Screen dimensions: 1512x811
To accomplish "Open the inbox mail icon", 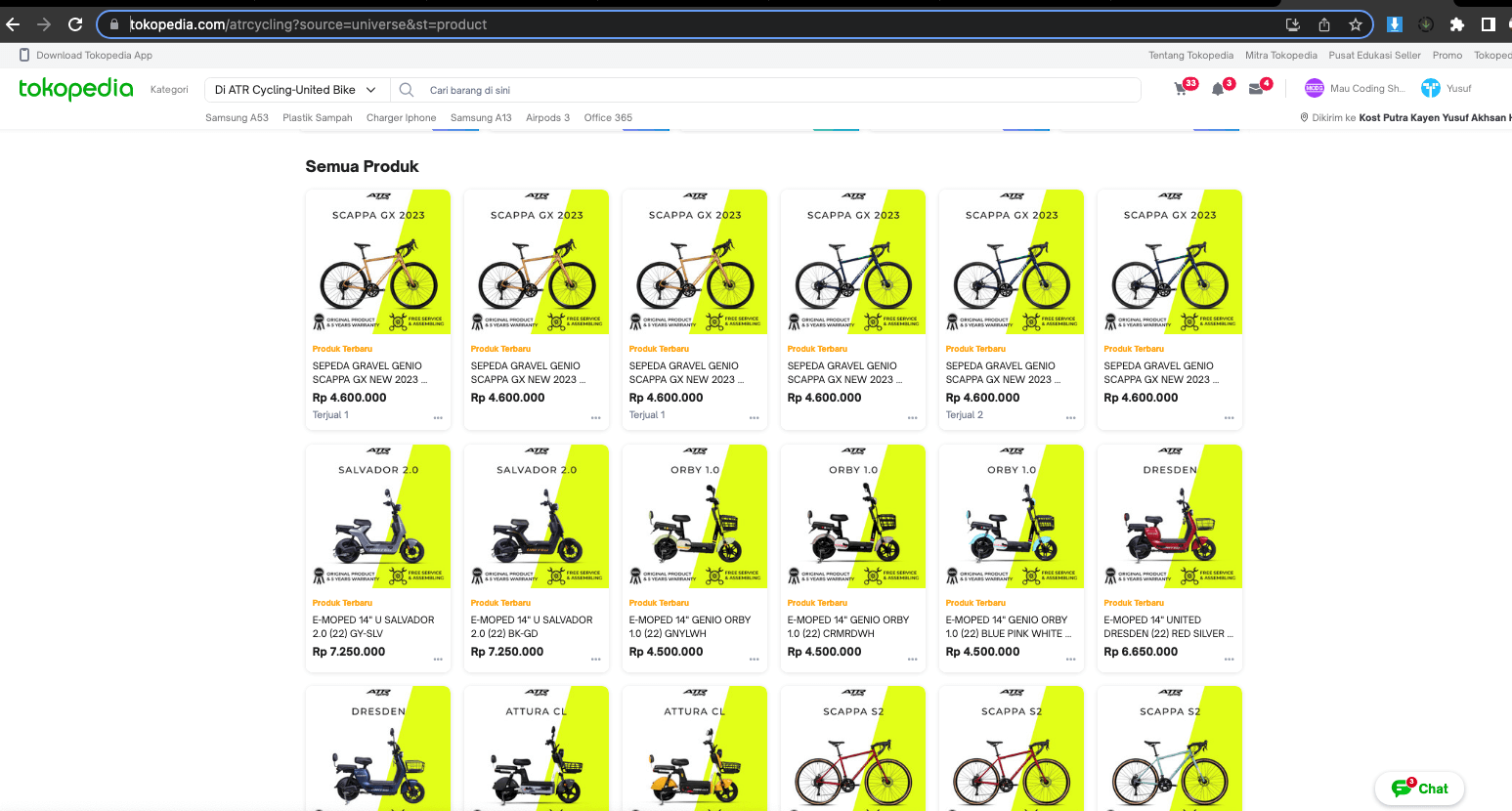I will (x=1256, y=89).
